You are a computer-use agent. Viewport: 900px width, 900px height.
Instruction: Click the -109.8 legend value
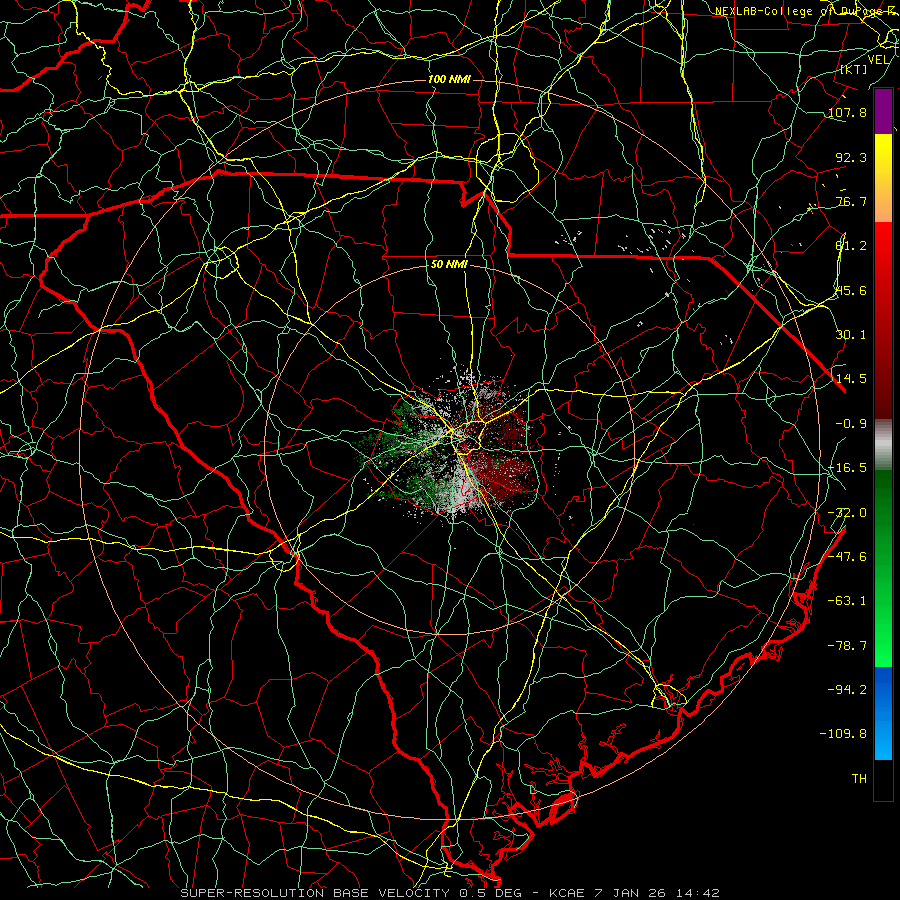click(x=843, y=734)
